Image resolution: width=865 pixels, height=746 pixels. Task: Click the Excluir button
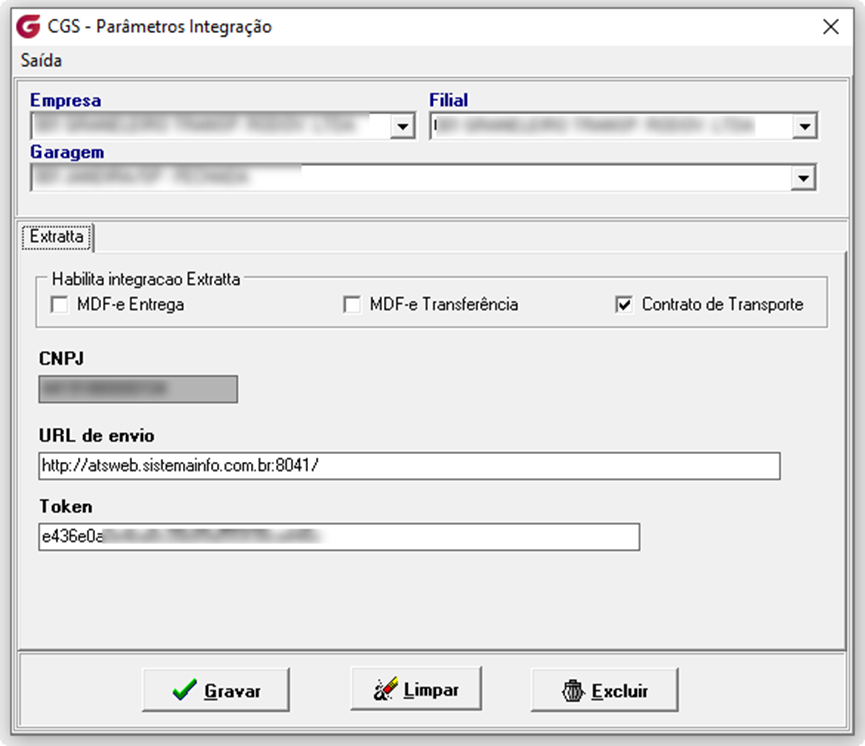click(605, 690)
